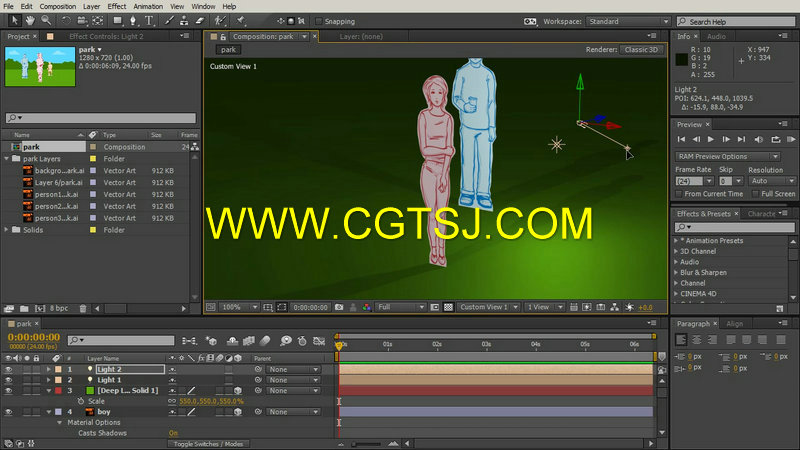Select the Rectangle shape tool
Viewport: 800px width, 450px height.
click(x=117, y=21)
